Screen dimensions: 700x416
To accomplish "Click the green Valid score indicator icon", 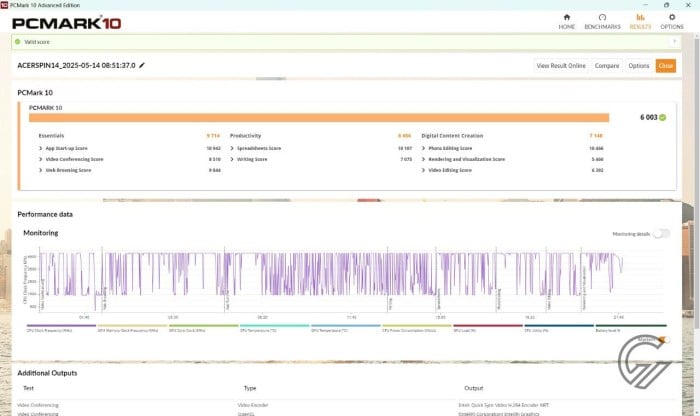I will (17, 42).
